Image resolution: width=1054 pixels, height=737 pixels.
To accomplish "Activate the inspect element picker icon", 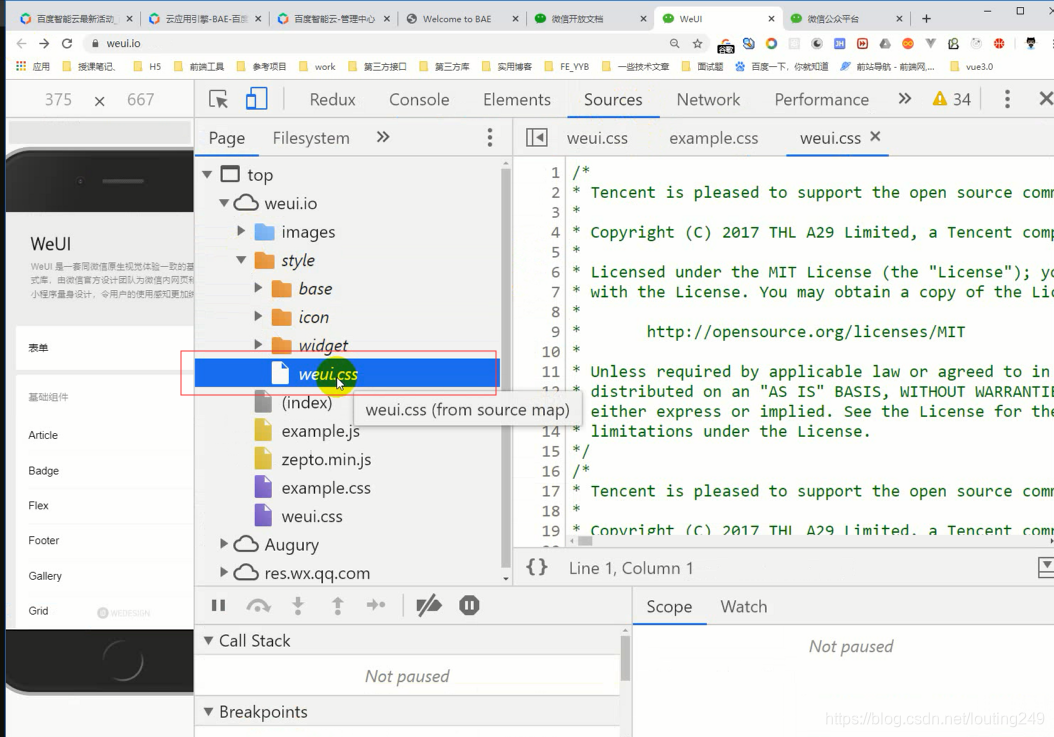I will point(218,100).
